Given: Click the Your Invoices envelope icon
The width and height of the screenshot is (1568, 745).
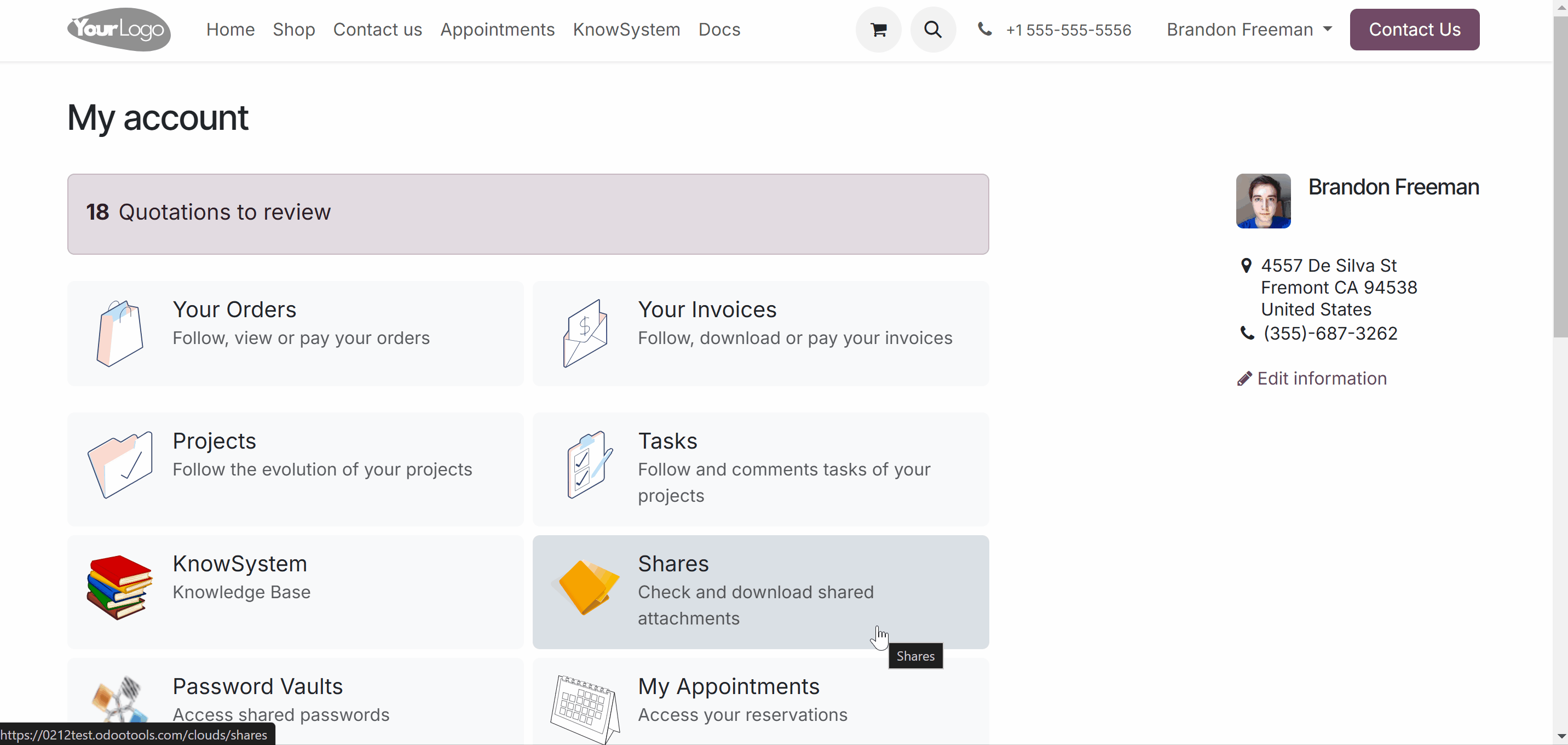Looking at the screenshot, I should point(585,333).
